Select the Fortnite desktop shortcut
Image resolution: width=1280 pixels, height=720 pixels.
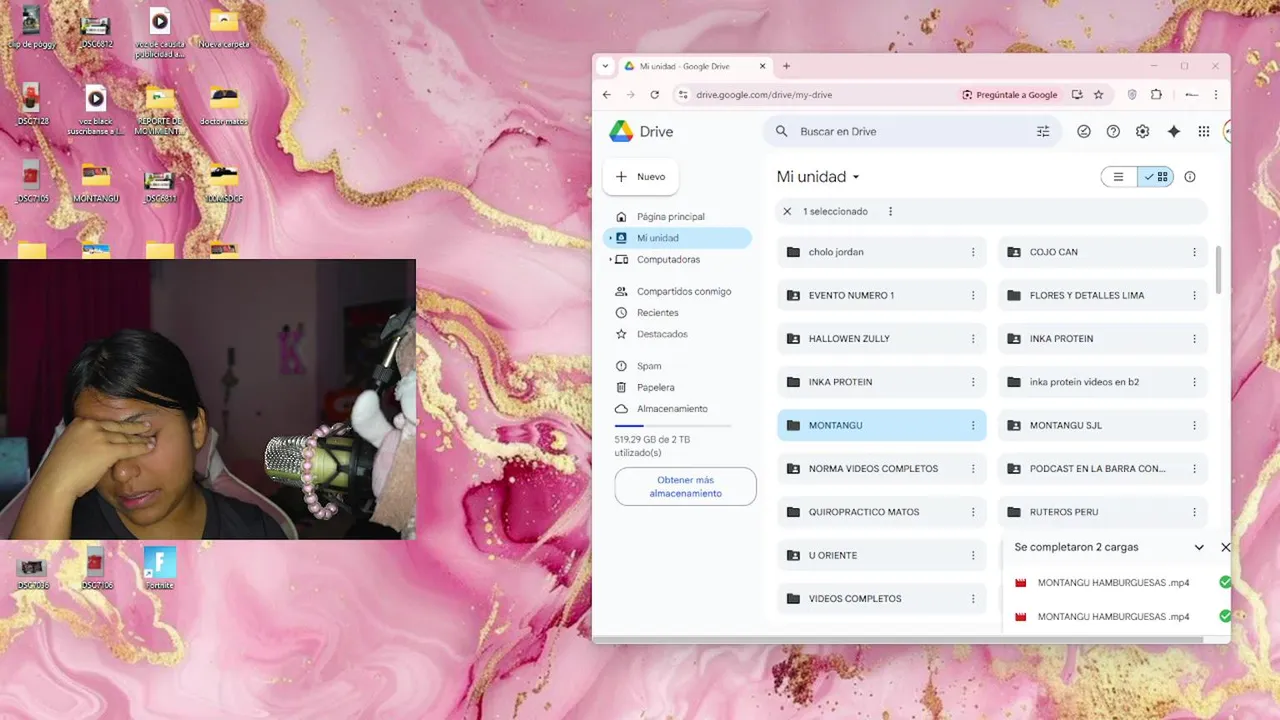pos(160,567)
